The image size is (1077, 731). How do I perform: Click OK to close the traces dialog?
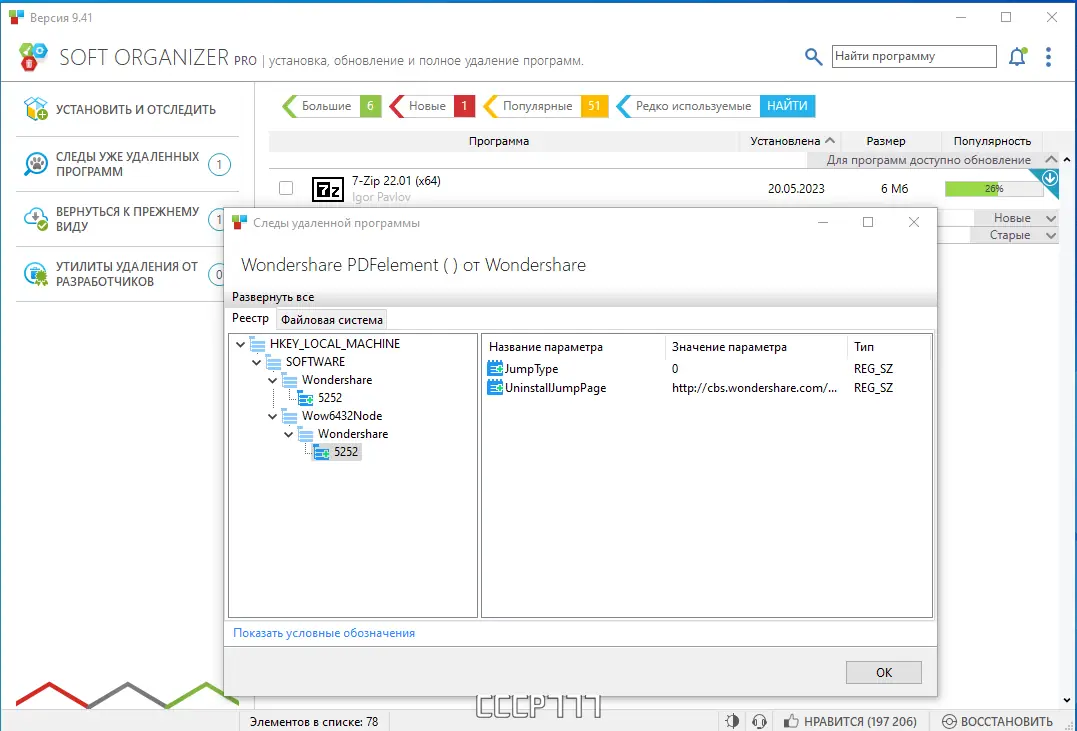[883, 673]
